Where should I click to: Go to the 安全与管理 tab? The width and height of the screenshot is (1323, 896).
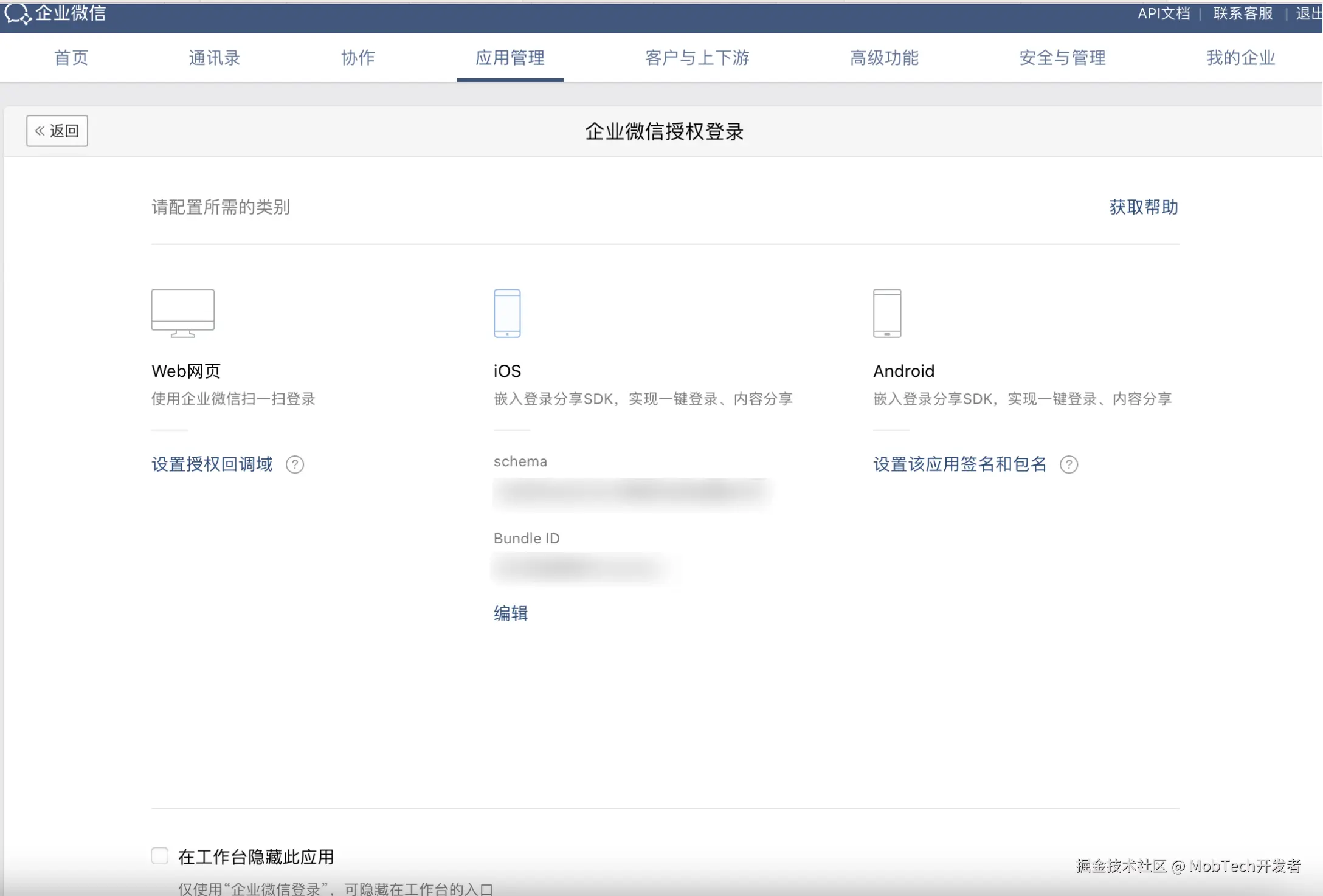[x=1062, y=58]
